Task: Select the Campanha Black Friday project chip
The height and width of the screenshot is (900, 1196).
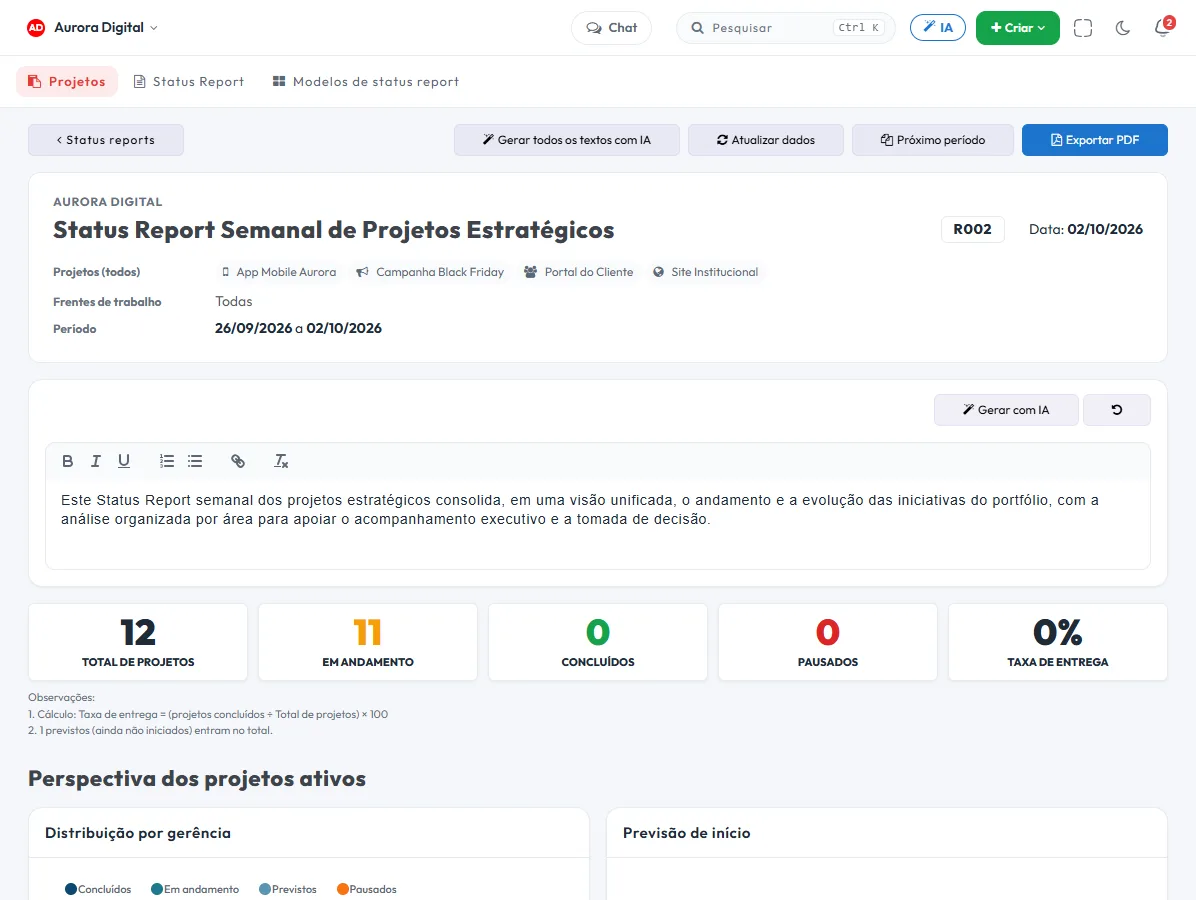Action: 430,272
